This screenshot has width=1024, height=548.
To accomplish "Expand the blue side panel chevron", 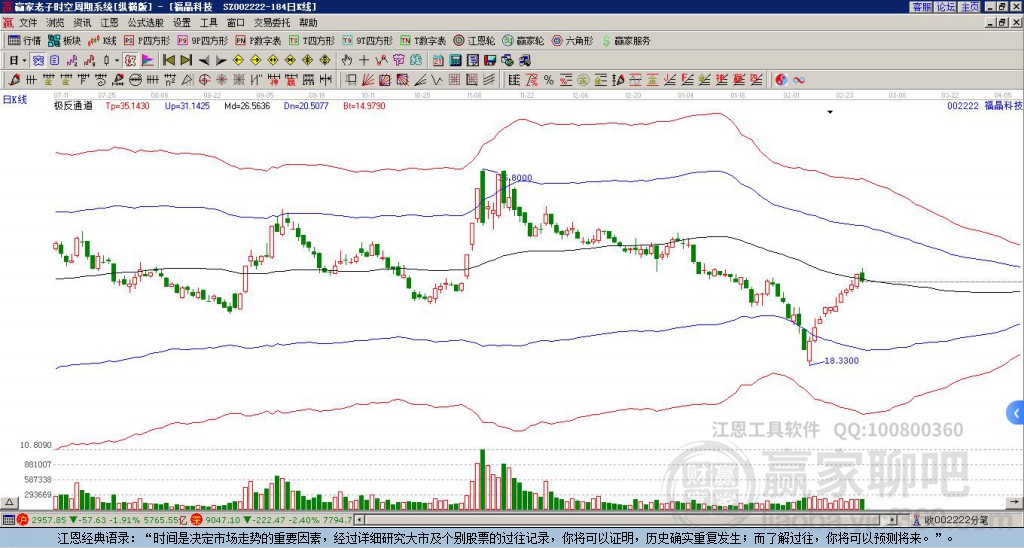I will pyautogui.click(x=1016, y=413).
